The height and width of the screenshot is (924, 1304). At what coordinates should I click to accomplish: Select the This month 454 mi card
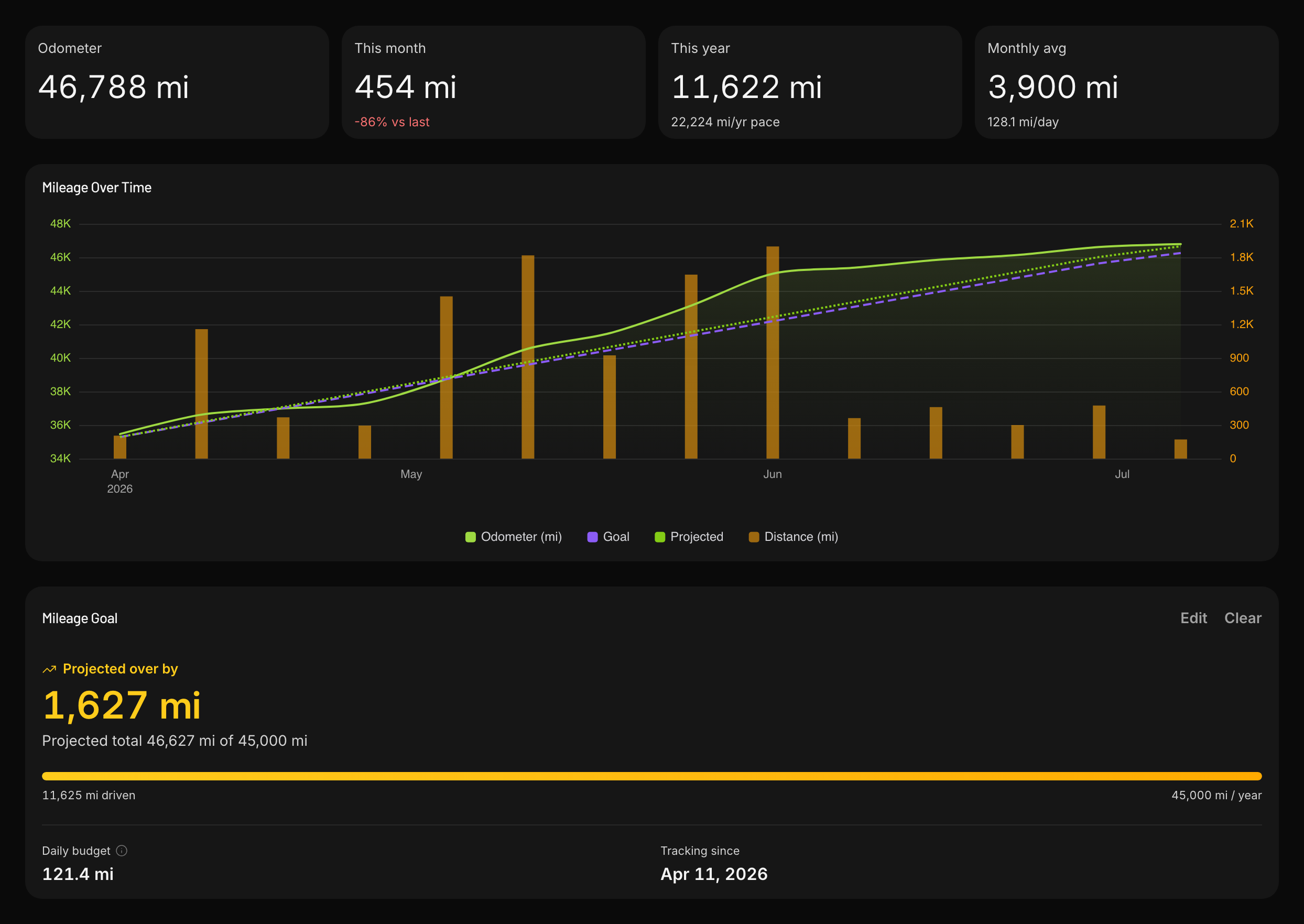(493, 82)
